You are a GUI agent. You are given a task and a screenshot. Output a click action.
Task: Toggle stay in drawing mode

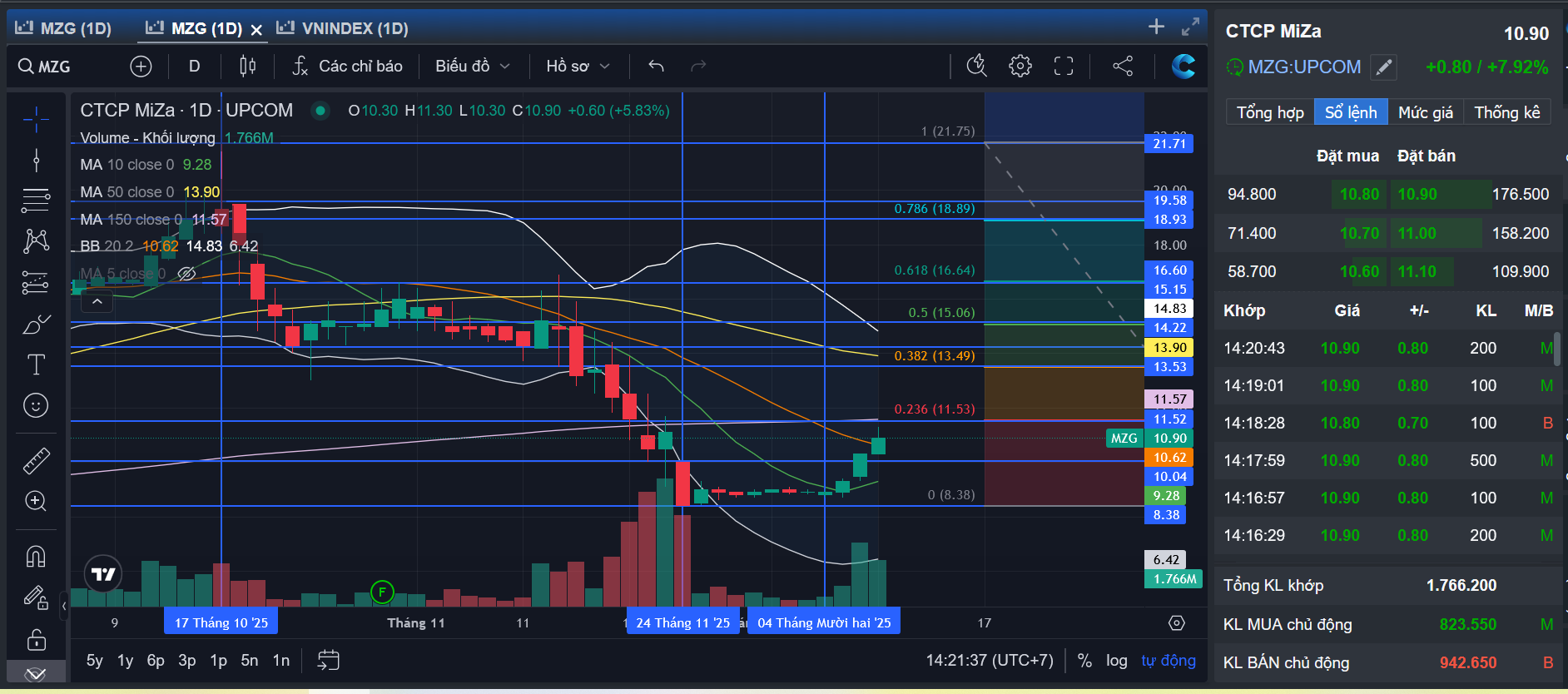[x=36, y=597]
